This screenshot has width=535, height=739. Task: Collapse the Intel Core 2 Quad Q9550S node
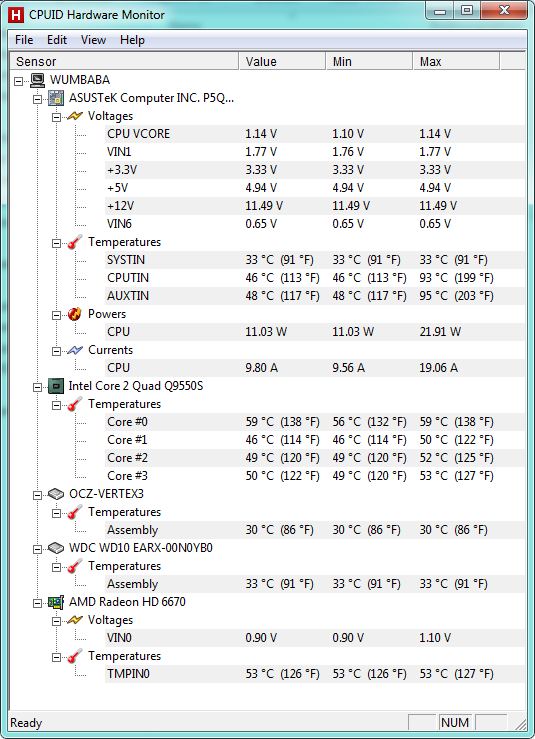tap(37, 387)
